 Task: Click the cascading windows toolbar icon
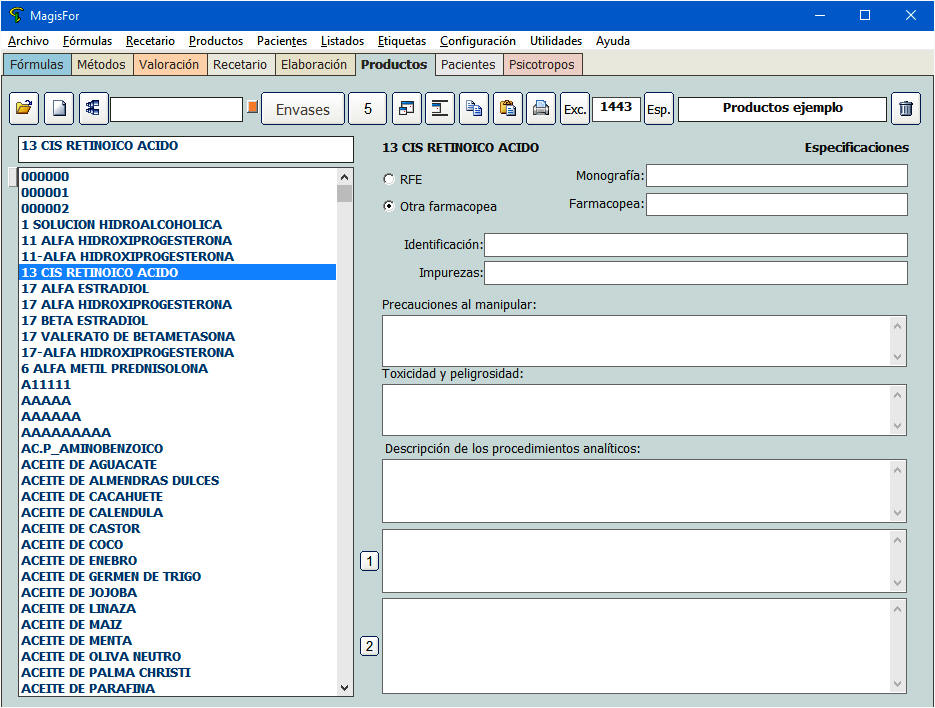pyautogui.click(x=407, y=109)
